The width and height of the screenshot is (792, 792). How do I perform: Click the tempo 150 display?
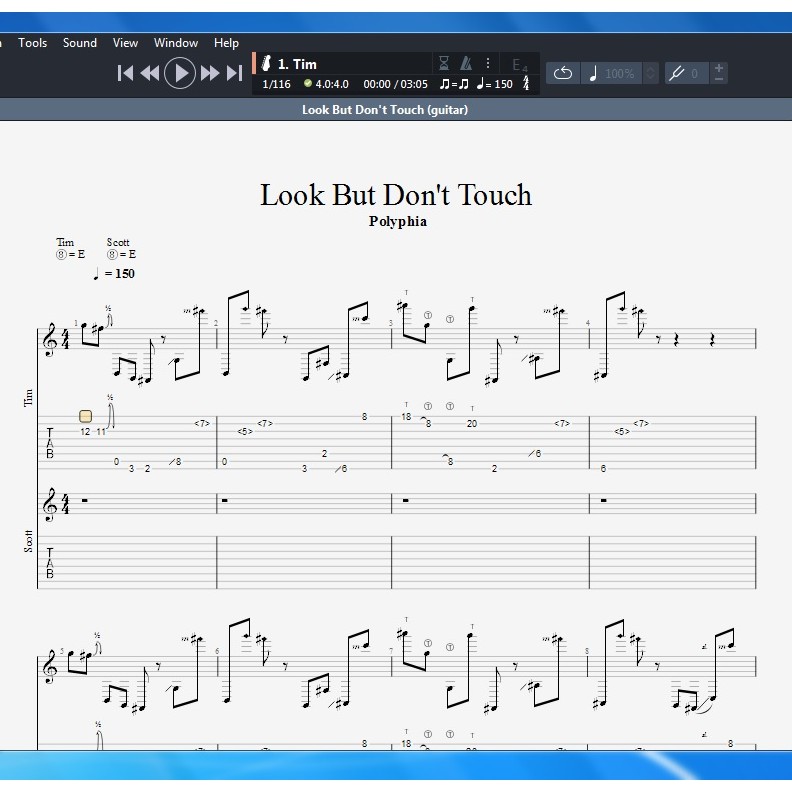point(495,84)
